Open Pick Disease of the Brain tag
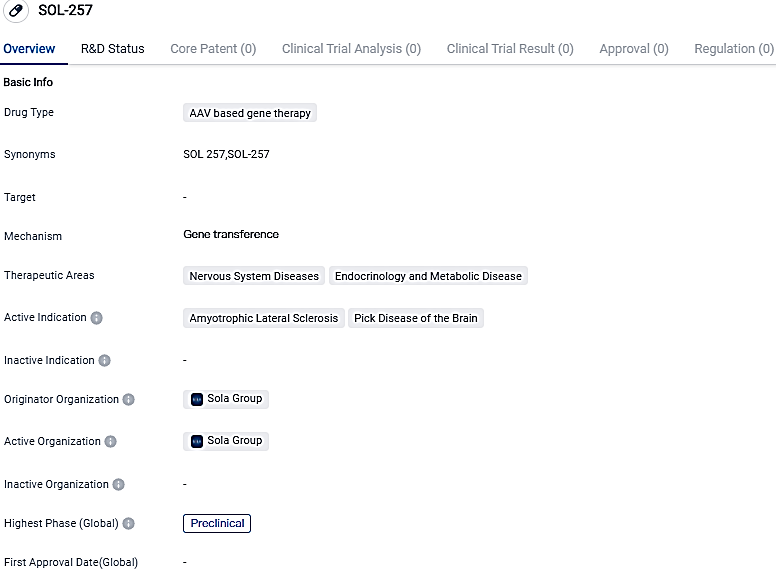The width and height of the screenshot is (776, 570). coord(416,318)
